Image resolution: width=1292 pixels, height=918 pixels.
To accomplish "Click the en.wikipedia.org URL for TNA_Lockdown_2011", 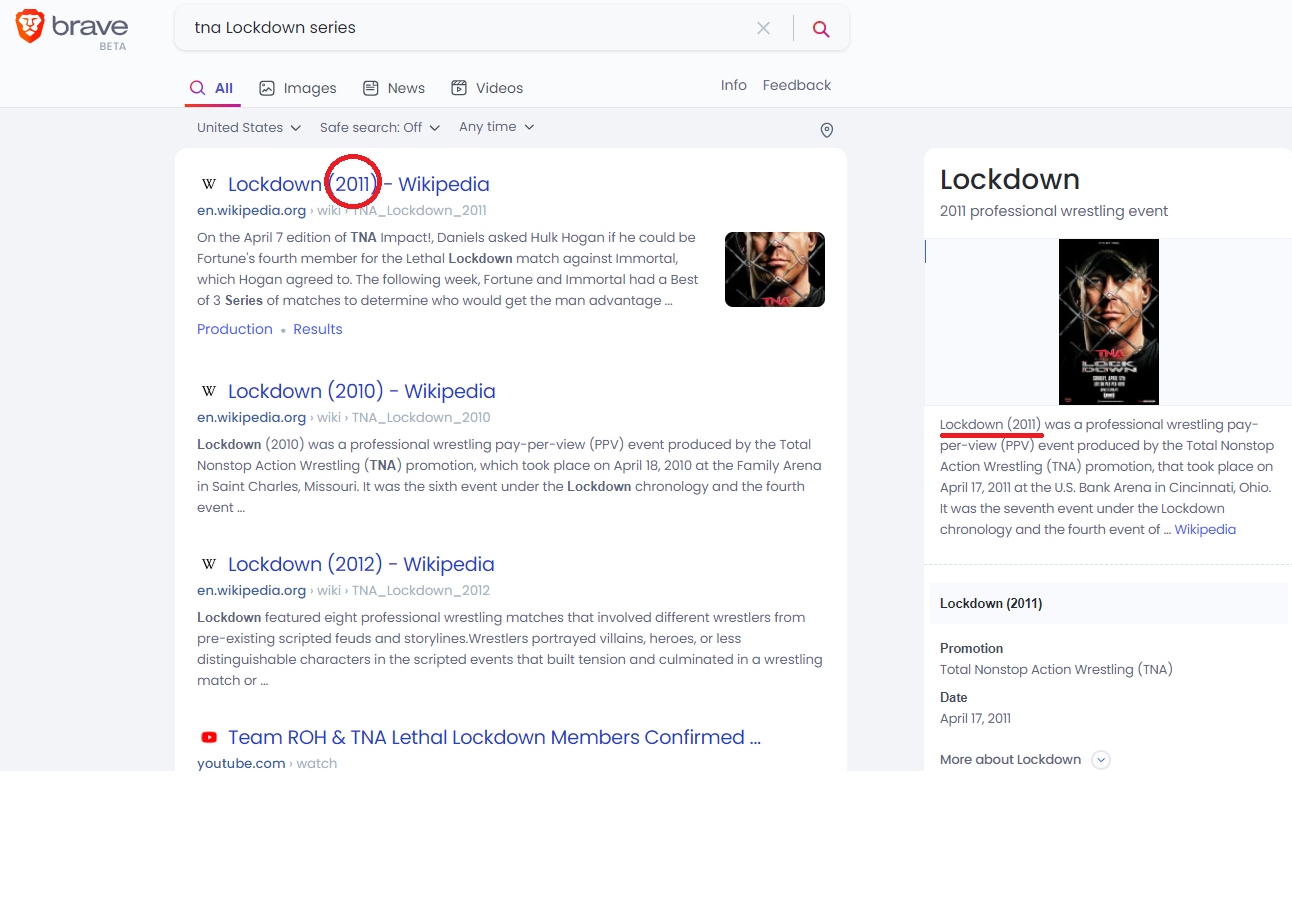I will click(342, 210).
